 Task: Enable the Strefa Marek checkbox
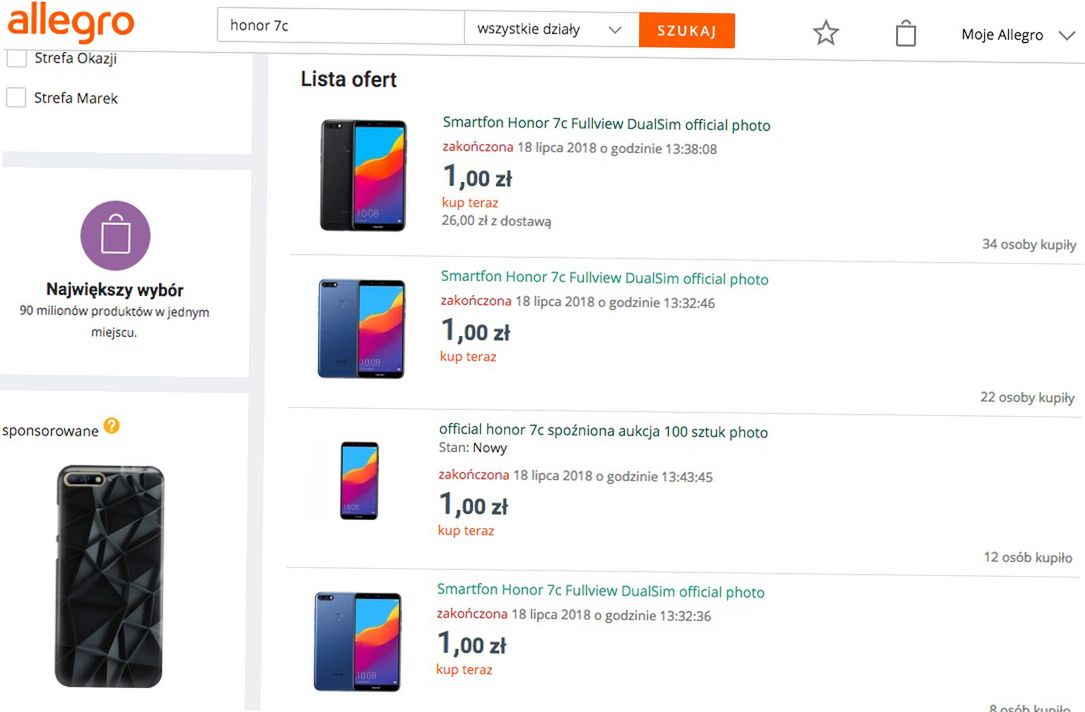click(16, 96)
